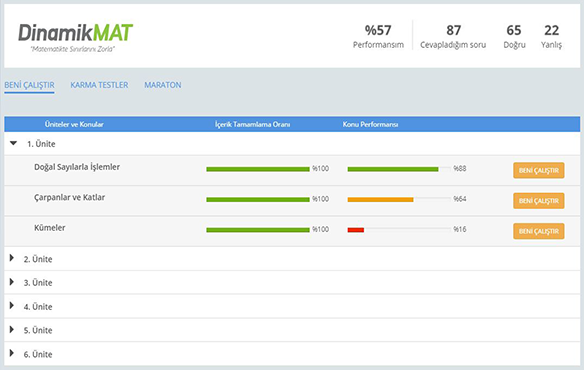This screenshot has height=370, width=584.
Task: Click the Kümeler %100 completion bar
Action: (258, 230)
